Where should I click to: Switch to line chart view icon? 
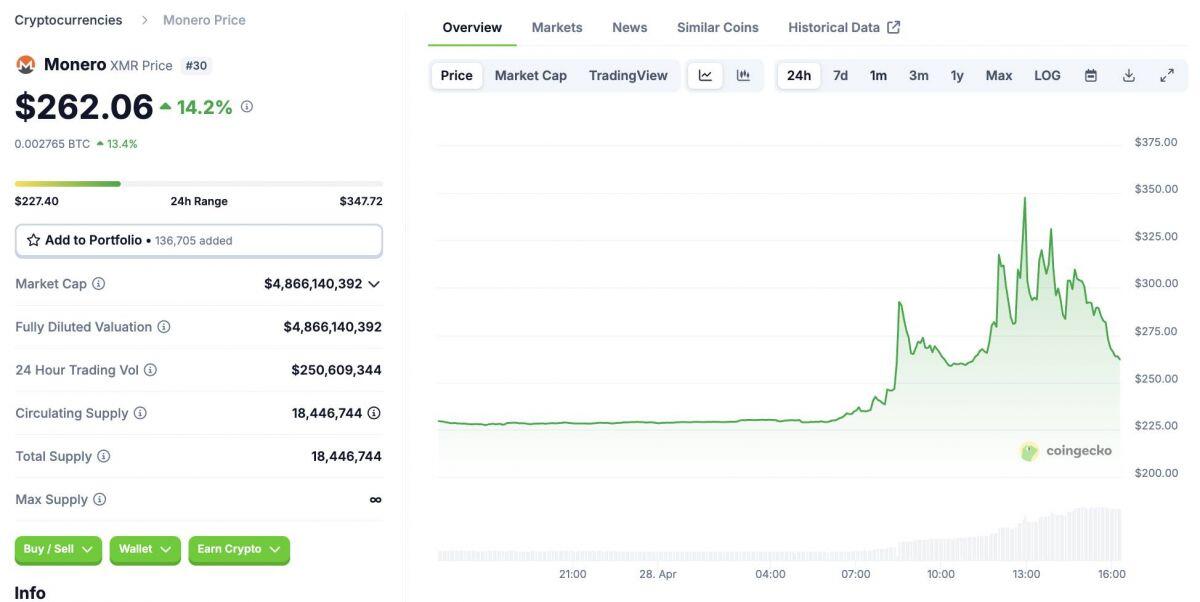pyautogui.click(x=705, y=75)
